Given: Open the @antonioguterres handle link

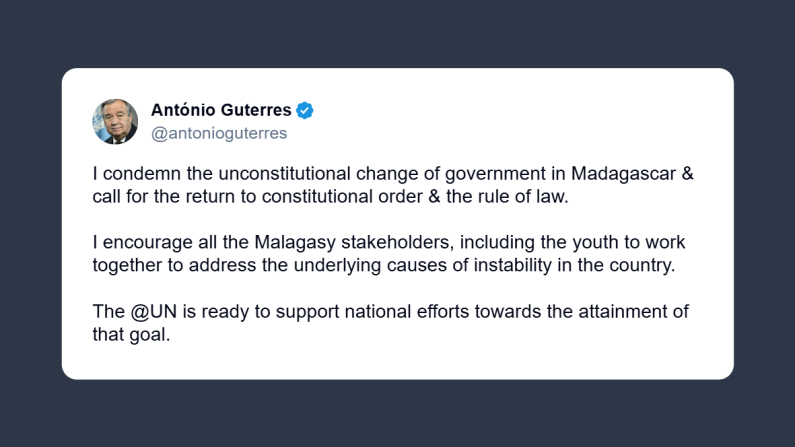Looking at the screenshot, I should pyautogui.click(x=218, y=133).
